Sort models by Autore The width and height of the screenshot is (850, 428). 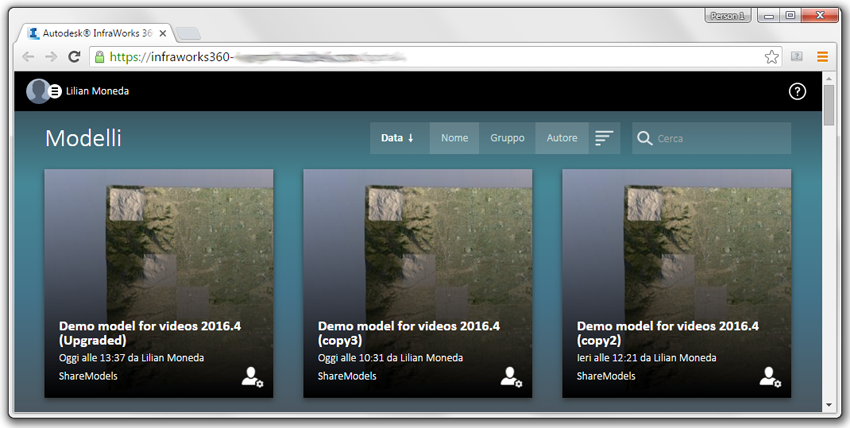pyautogui.click(x=562, y=138)
